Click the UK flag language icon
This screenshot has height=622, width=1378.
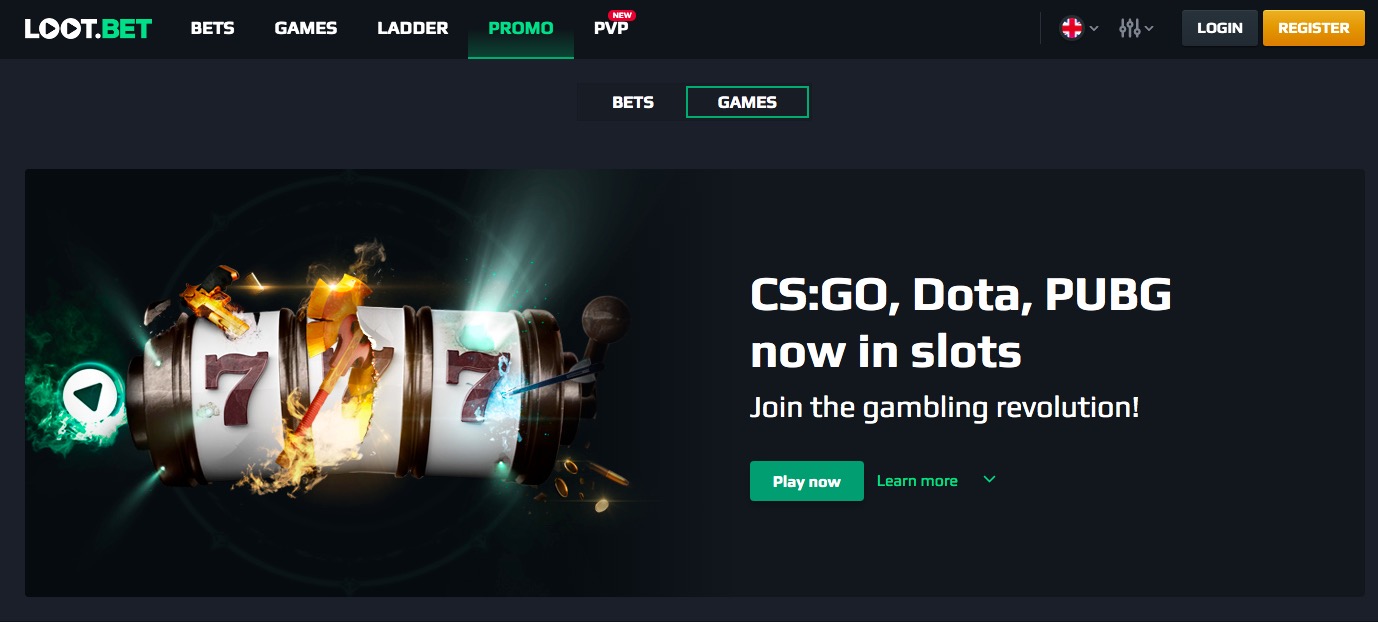tap(1072, 28)
